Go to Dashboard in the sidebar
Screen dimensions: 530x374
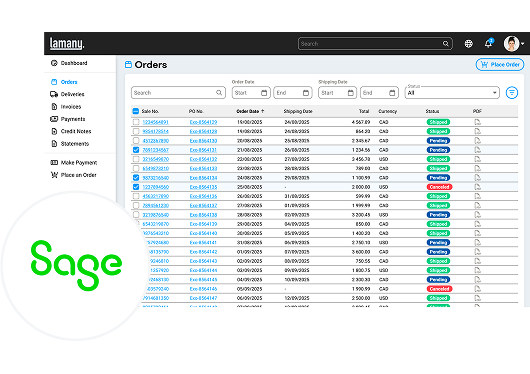[x=74, y=63]
